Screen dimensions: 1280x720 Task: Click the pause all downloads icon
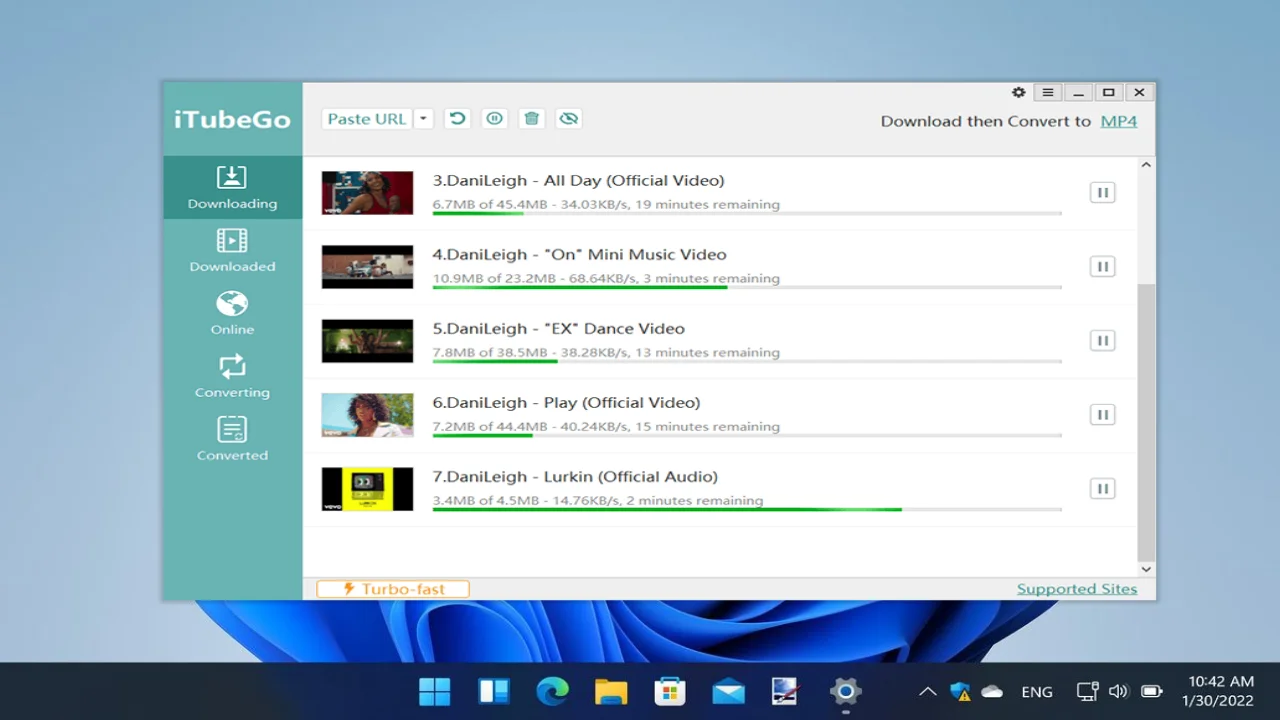494,119
